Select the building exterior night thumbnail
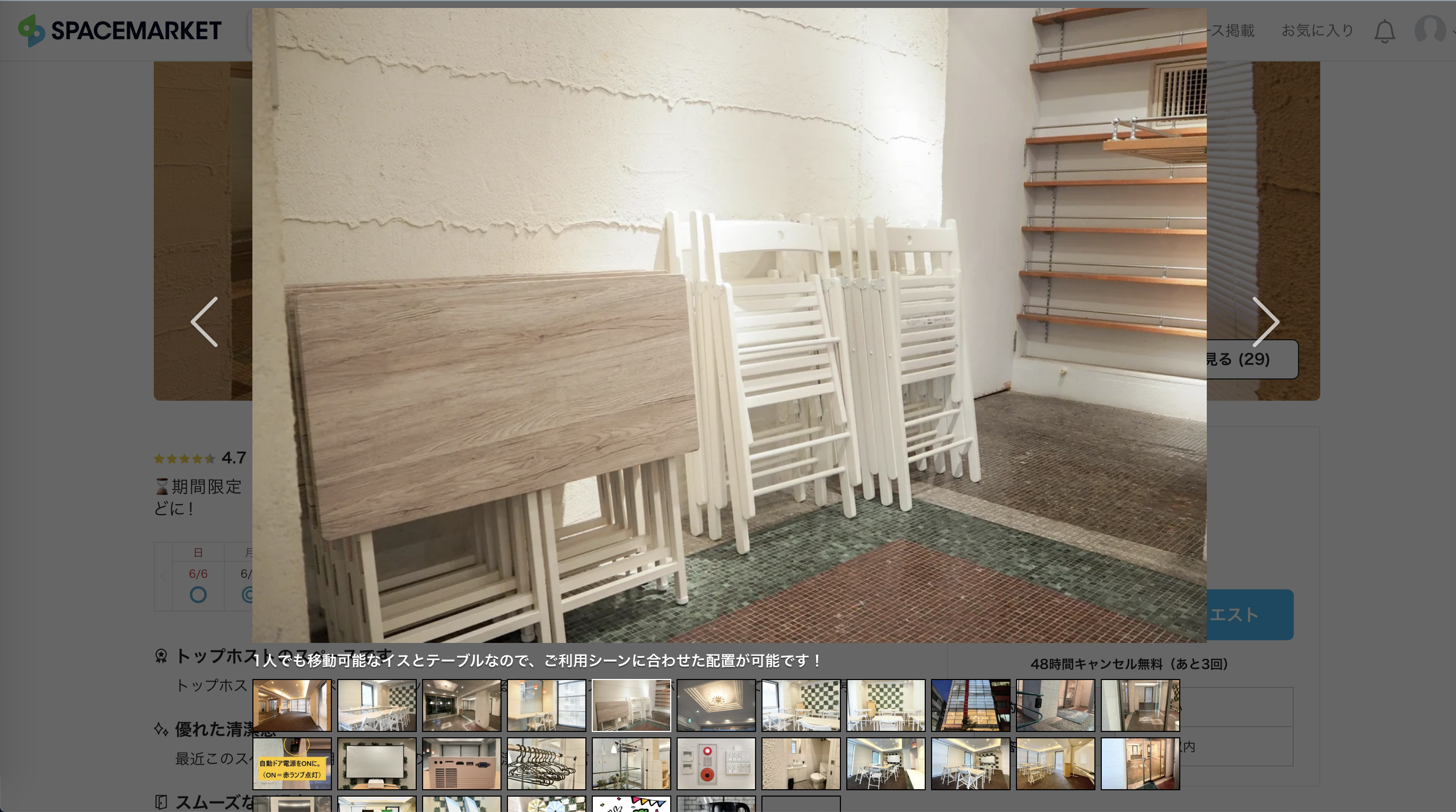The image size is (1456, 812). pyautogui.click(x=970, y=705)
